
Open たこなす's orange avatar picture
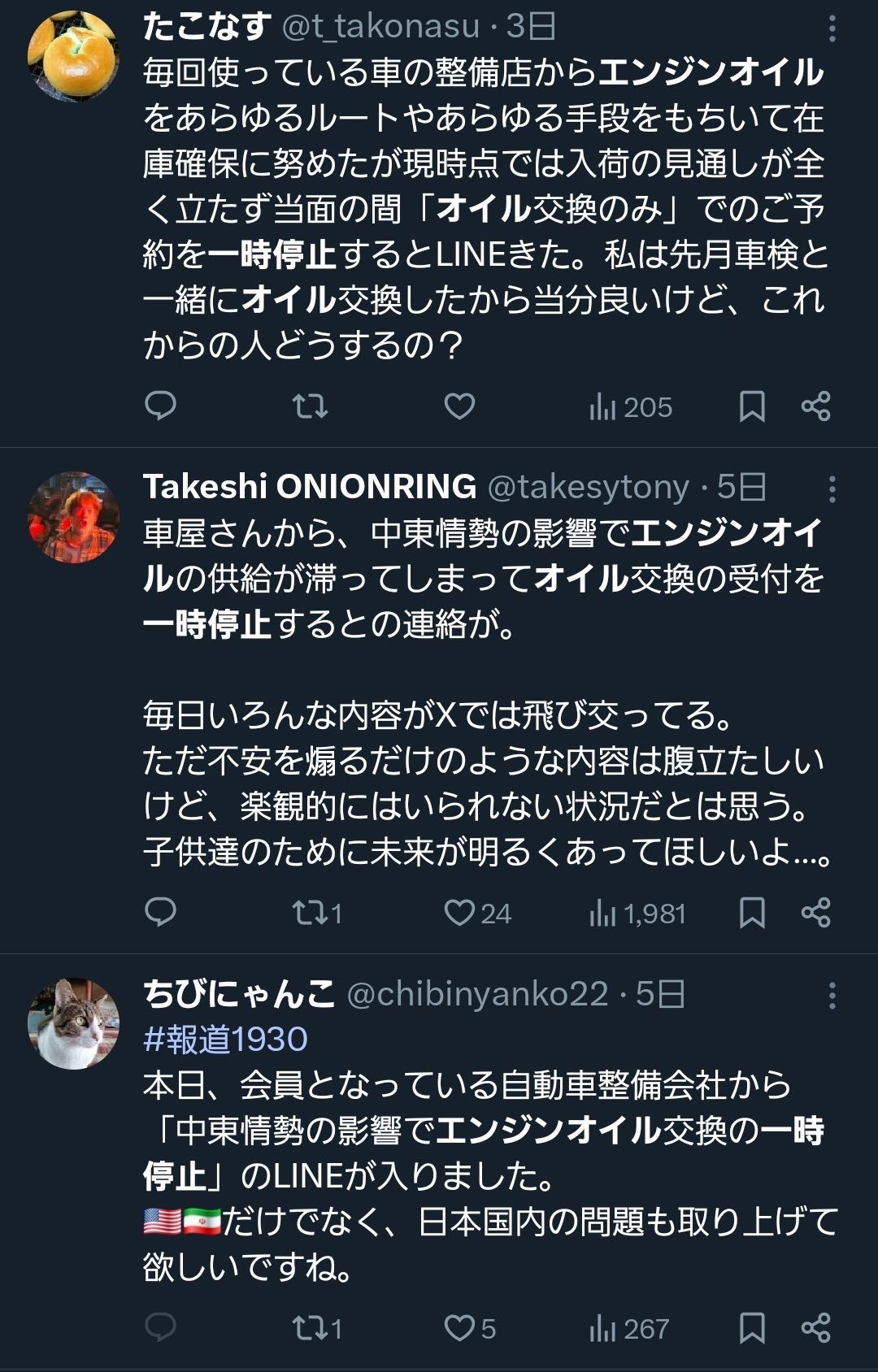[x=73, y=55]
